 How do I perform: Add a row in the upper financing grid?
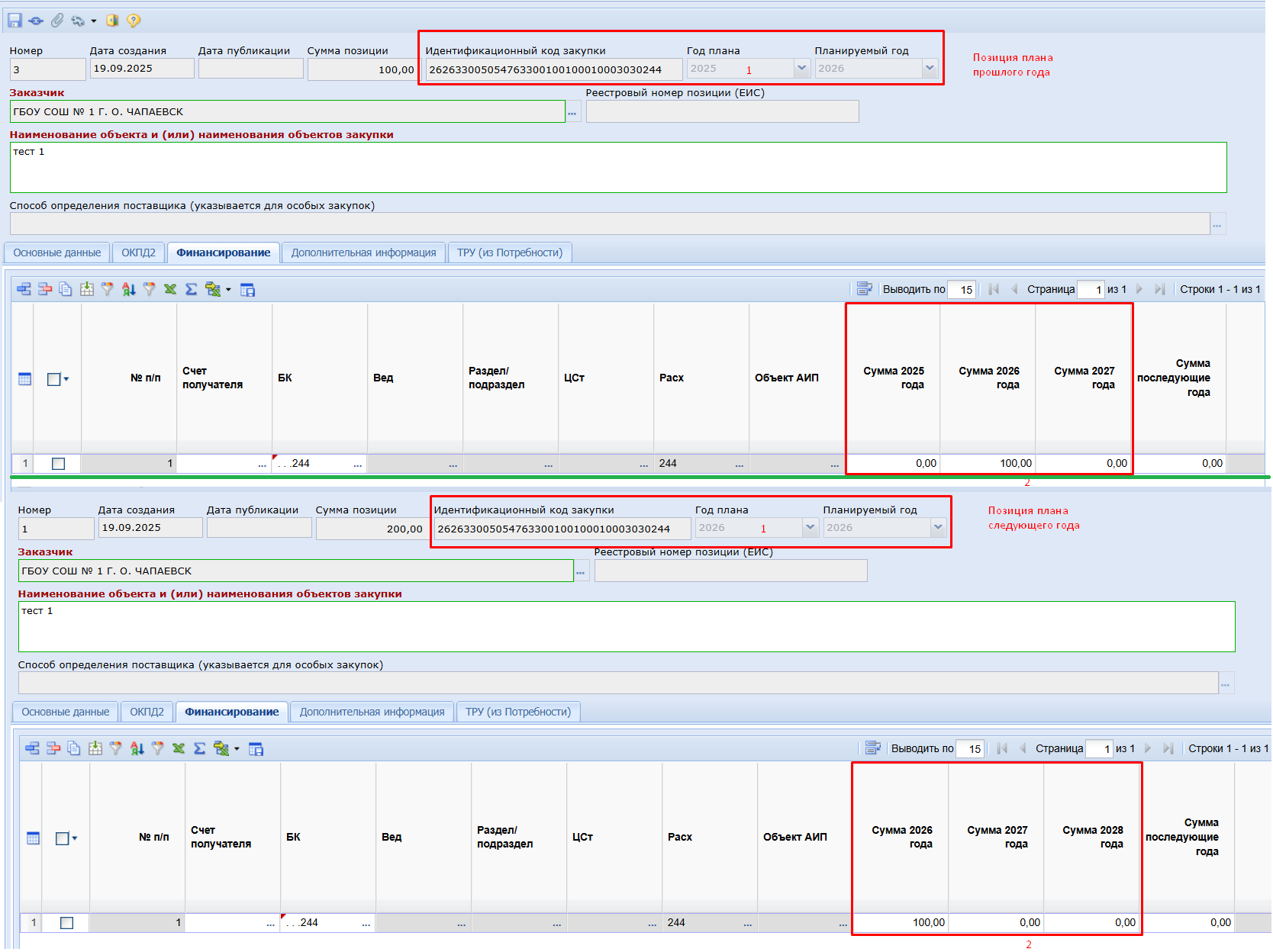(x=24, y=289)
